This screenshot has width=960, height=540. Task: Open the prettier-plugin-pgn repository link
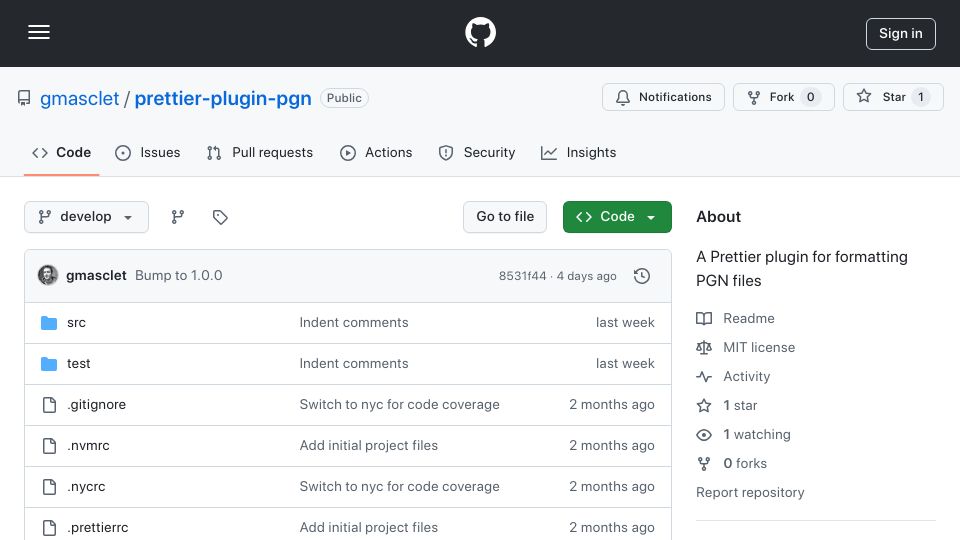[223, 98]
